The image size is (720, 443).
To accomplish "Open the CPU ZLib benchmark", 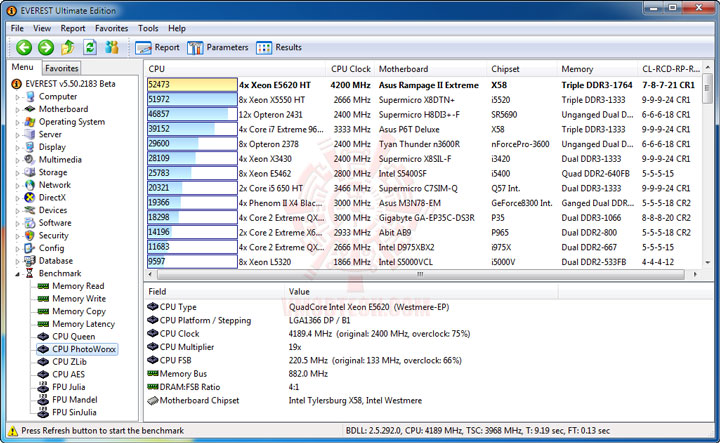I will (69, 362).
